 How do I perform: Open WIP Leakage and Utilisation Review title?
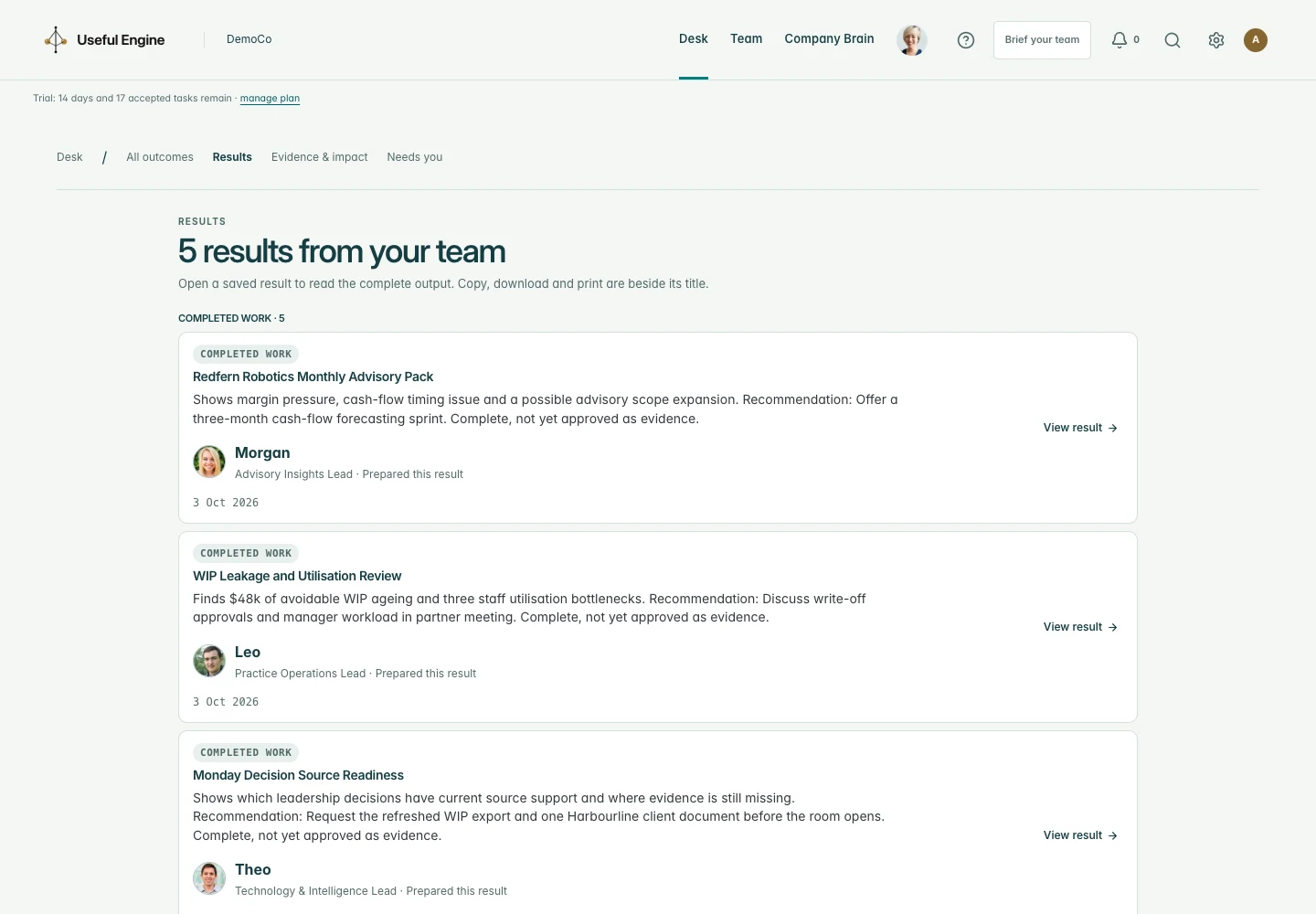tap(297, 576)
